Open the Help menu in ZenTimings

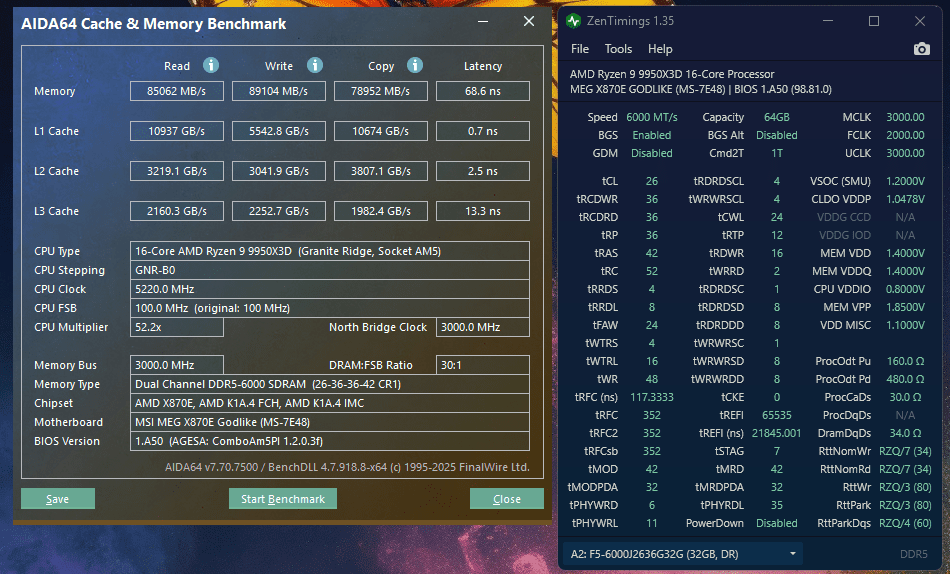660,49
